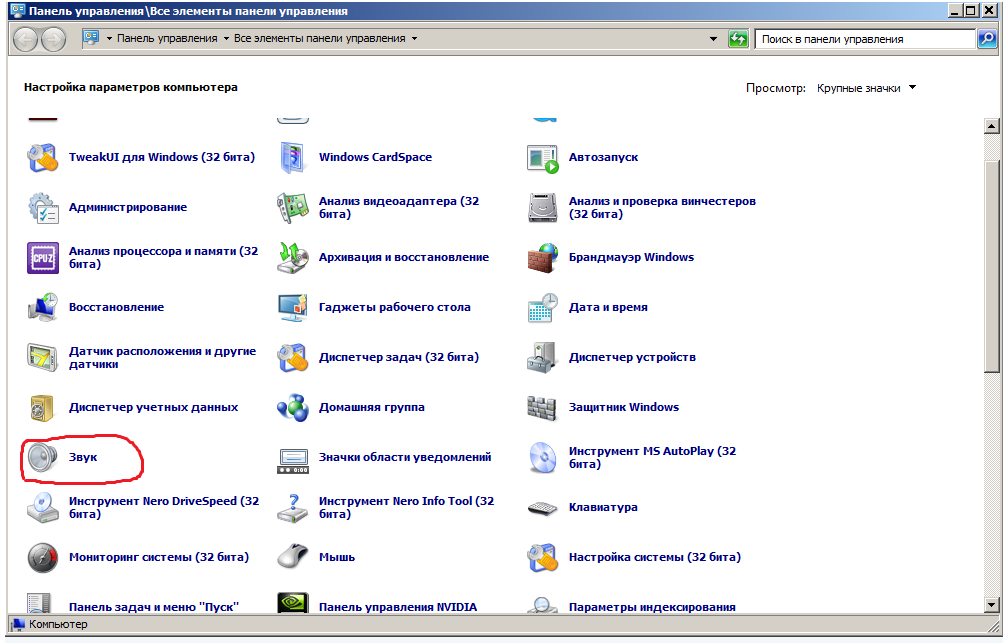Launch Диспетчер задач (32 бита)
Viewport: 1003px width, 643px height.
pos(399,356)
